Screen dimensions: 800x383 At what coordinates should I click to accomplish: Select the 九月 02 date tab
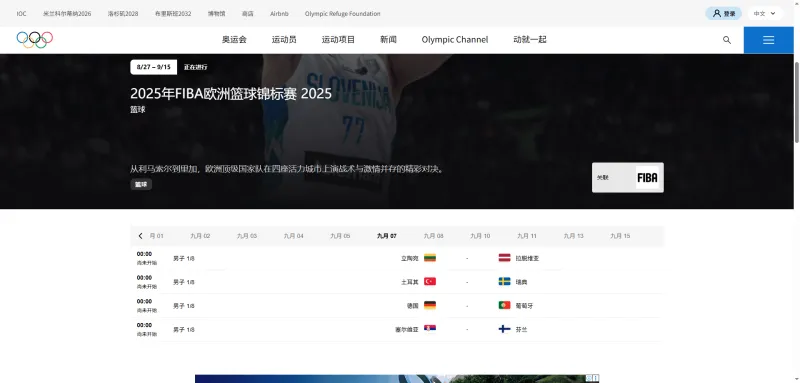(x=200, y=236)
